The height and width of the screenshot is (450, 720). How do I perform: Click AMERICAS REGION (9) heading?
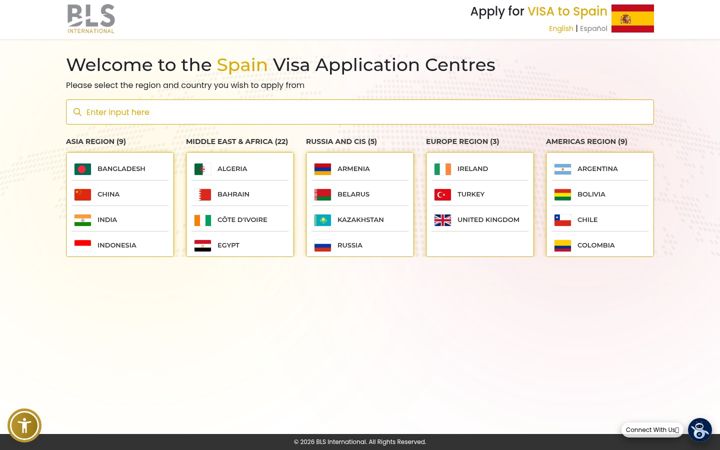[586, 142]
